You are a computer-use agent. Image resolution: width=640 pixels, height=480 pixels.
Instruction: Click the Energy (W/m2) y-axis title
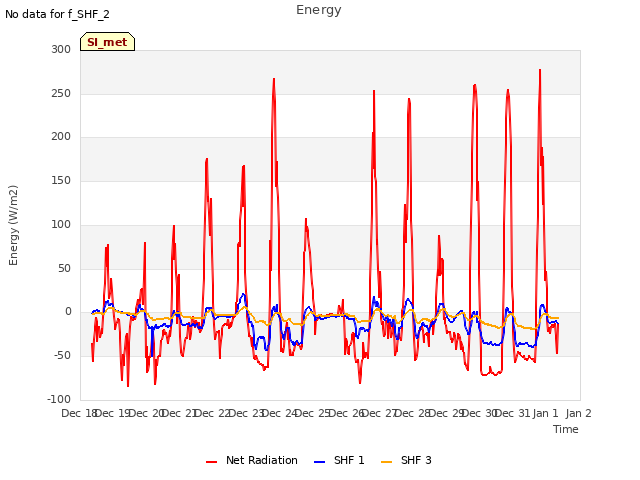point(13,225)
